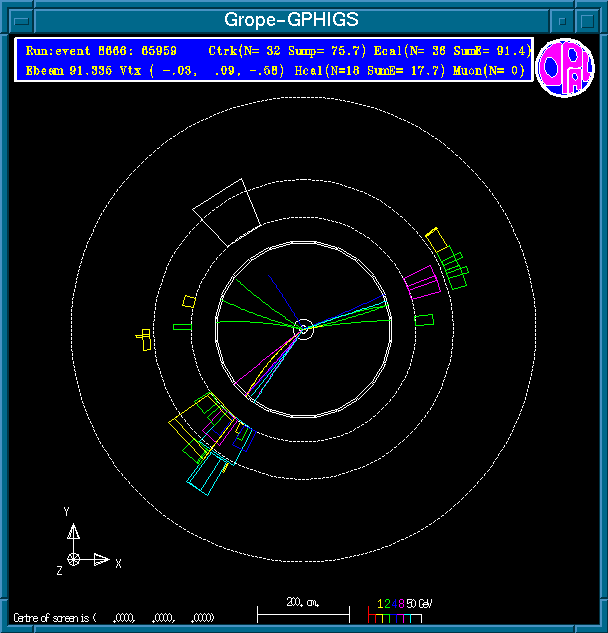Select the large white rectangle at upper left
This screenshot has width=608, height=633.
[x=227, y=213]
